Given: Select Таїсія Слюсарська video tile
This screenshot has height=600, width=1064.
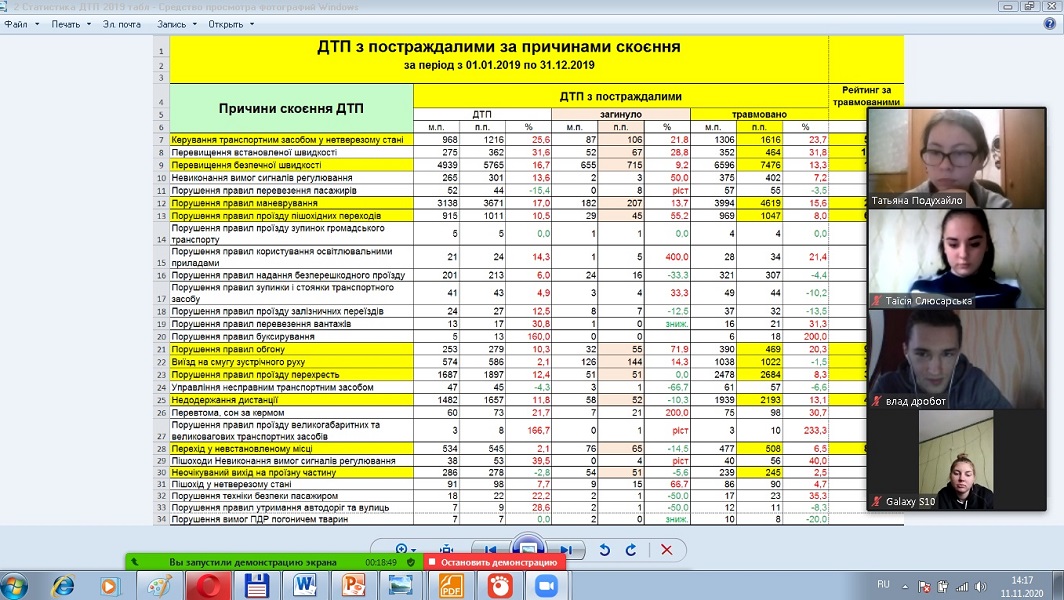Looking at the screenshot, I should tap(957, 259).
